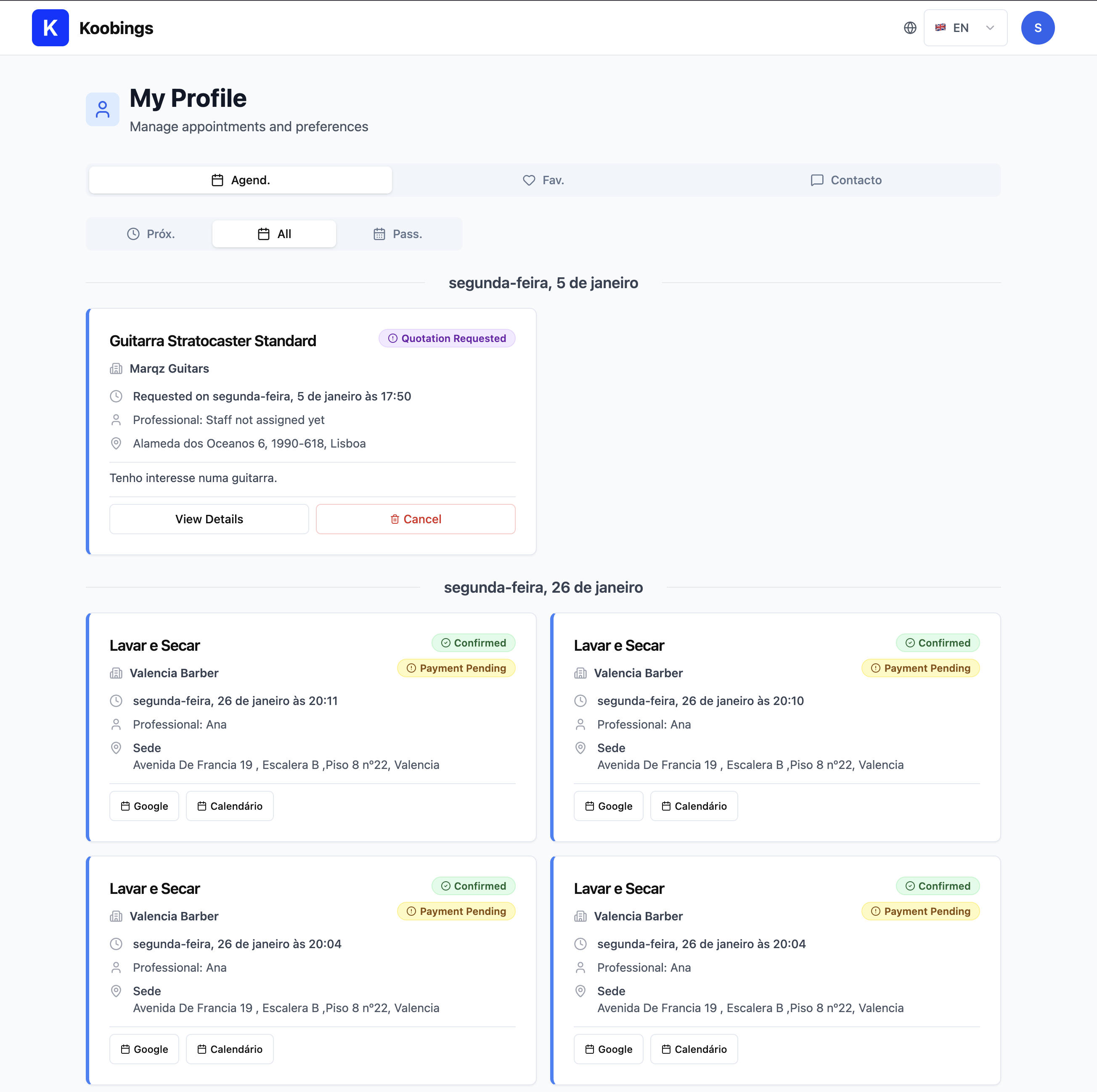Click the Payment Pending badge on bottom right card
Image resolution: width=1097 pixels, height=1092 pixels.
920,911
